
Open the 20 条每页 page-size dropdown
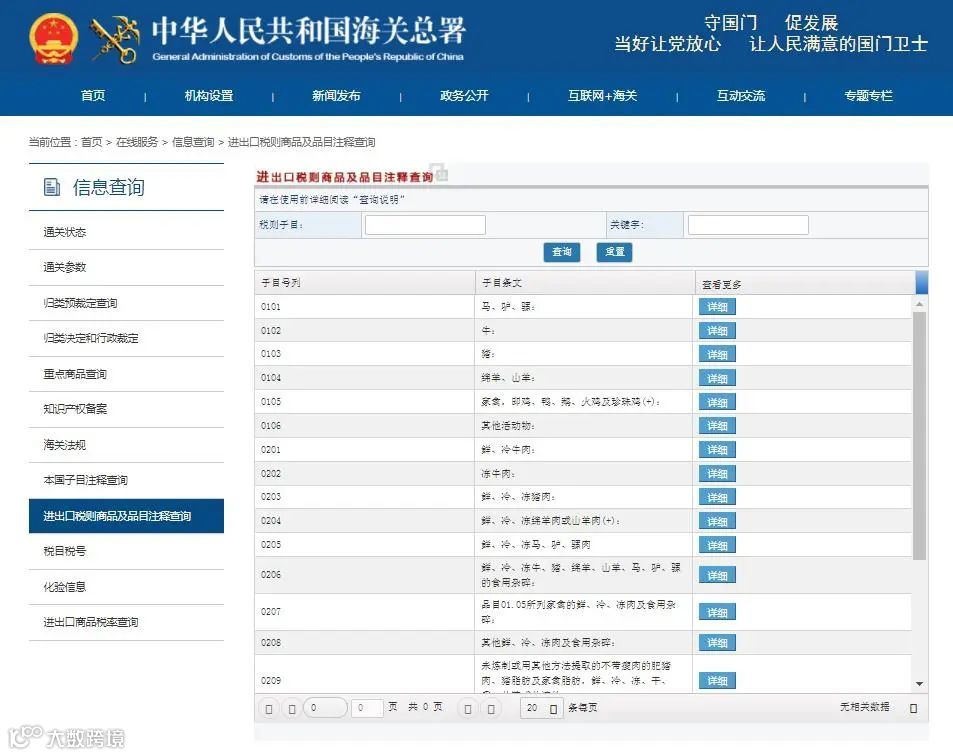coord(541,709)
